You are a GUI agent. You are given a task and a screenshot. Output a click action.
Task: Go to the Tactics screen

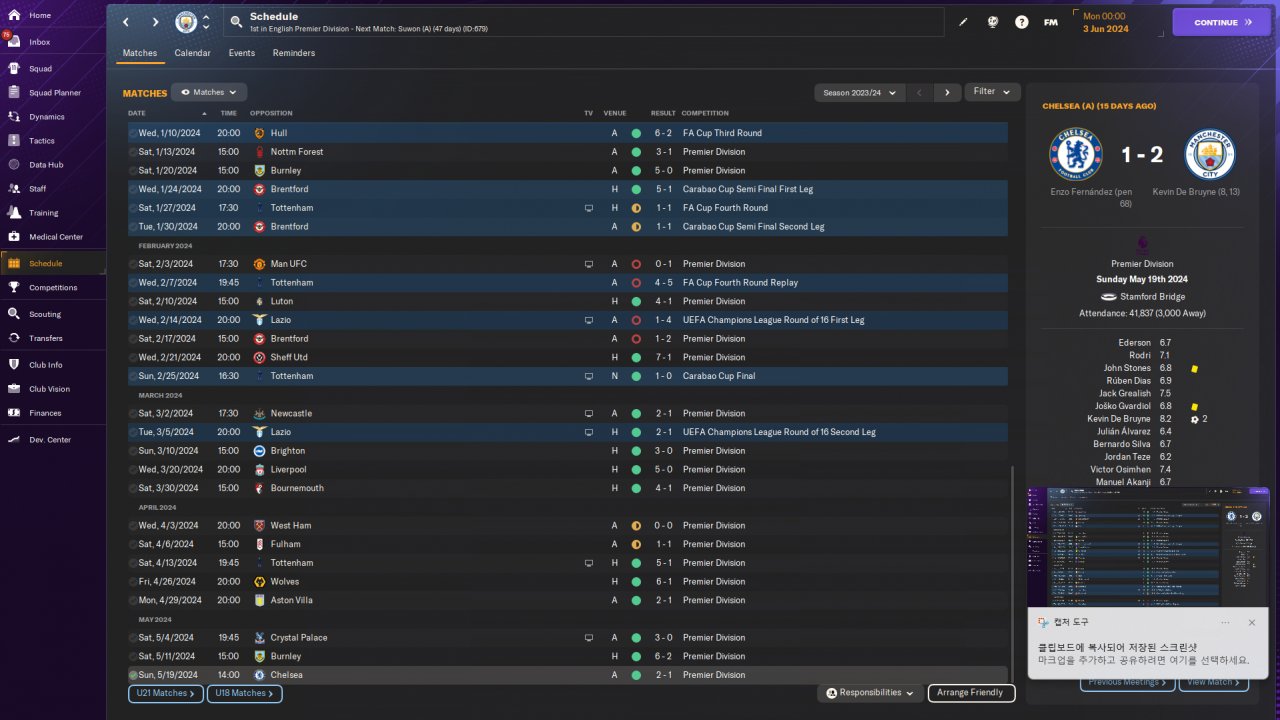tap(42, 141)
